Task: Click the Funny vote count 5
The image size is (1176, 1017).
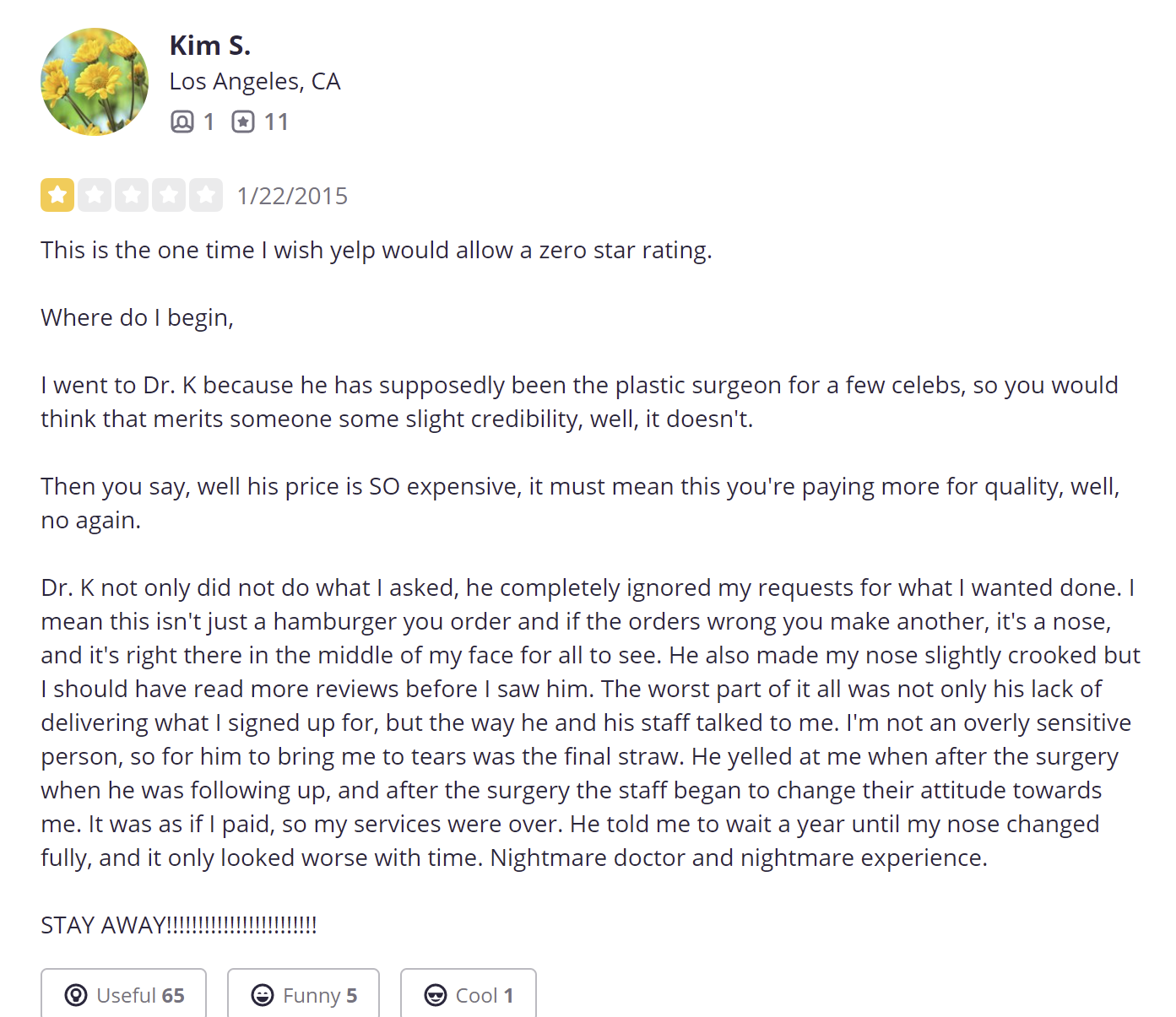Action: [x=352, y=996]
